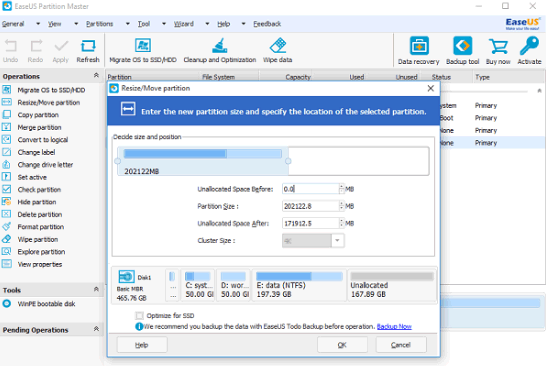The image size is (546, 366).
Task: Focus the Unallocated Space Before field
Action: coord(310,189)
